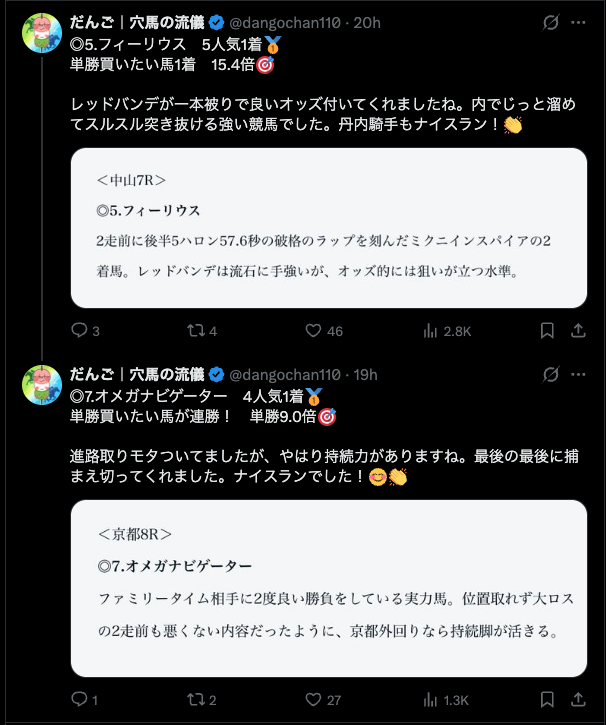Like the tweet with 46 likes

coord(313,331)
